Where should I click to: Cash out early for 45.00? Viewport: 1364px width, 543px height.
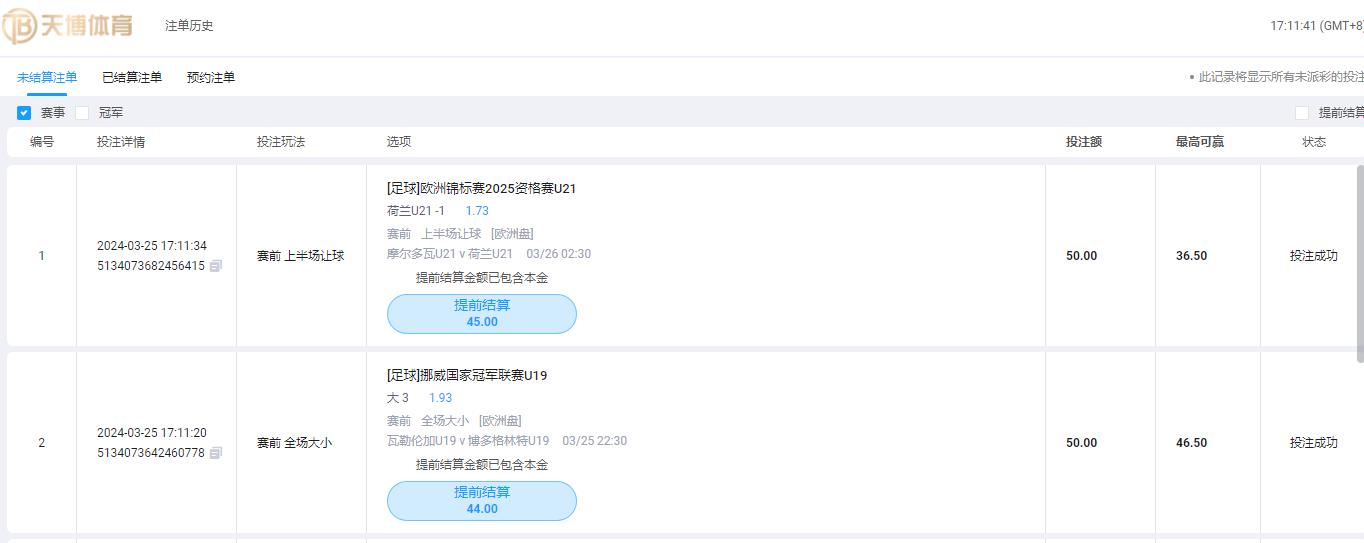(482, 314)
